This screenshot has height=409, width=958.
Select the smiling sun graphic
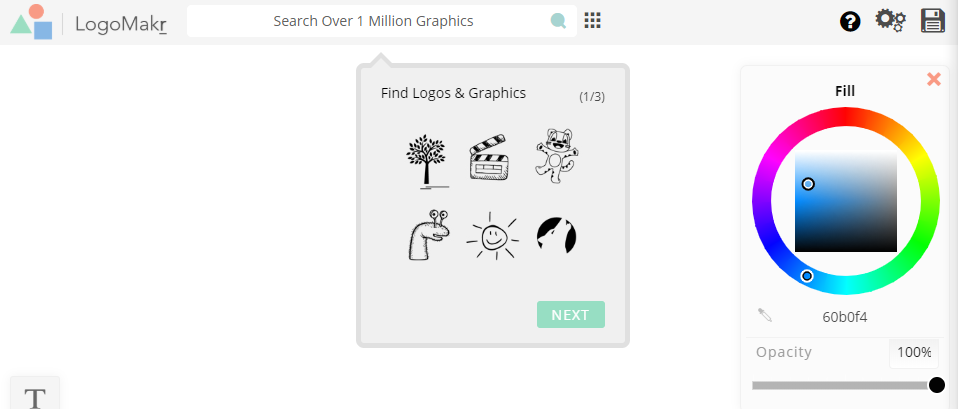tap(492, 237)
